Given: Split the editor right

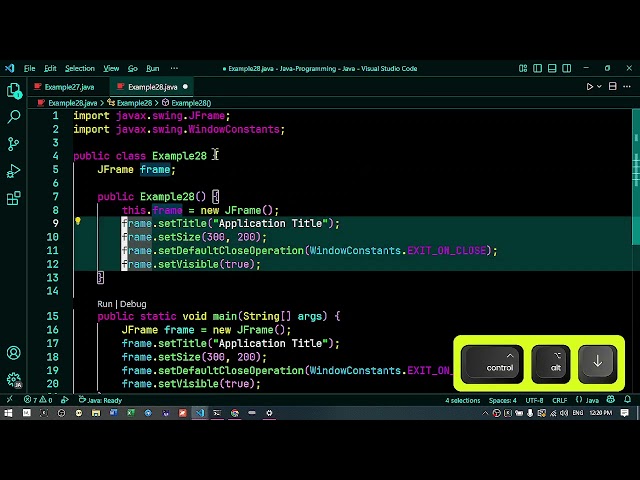Looking at the screenshot, I should pyautogui.click(x=612, y=86).
